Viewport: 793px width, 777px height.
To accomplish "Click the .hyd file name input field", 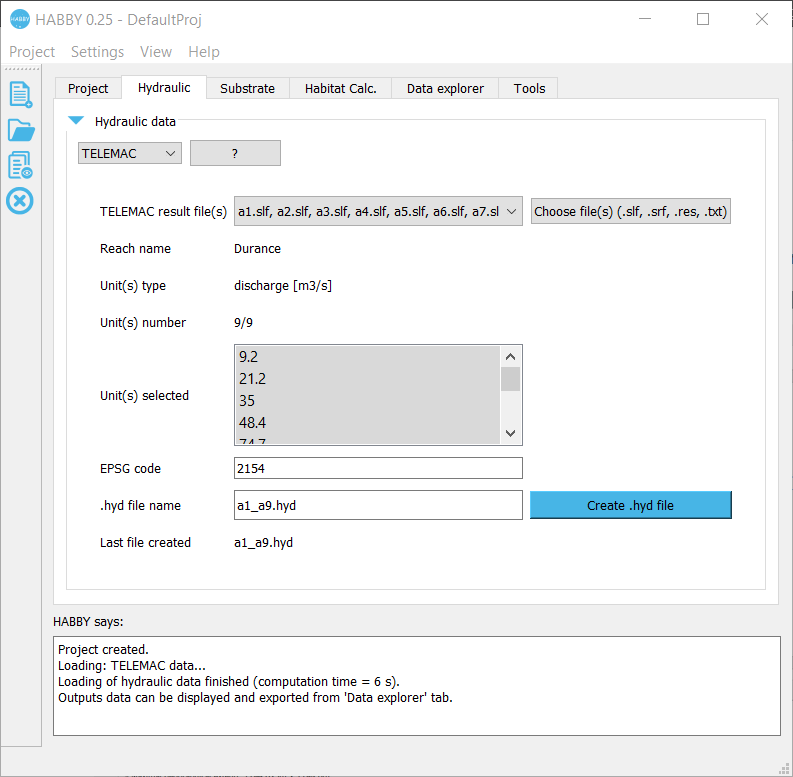I will pyautogui.click(x=378, y=505).
